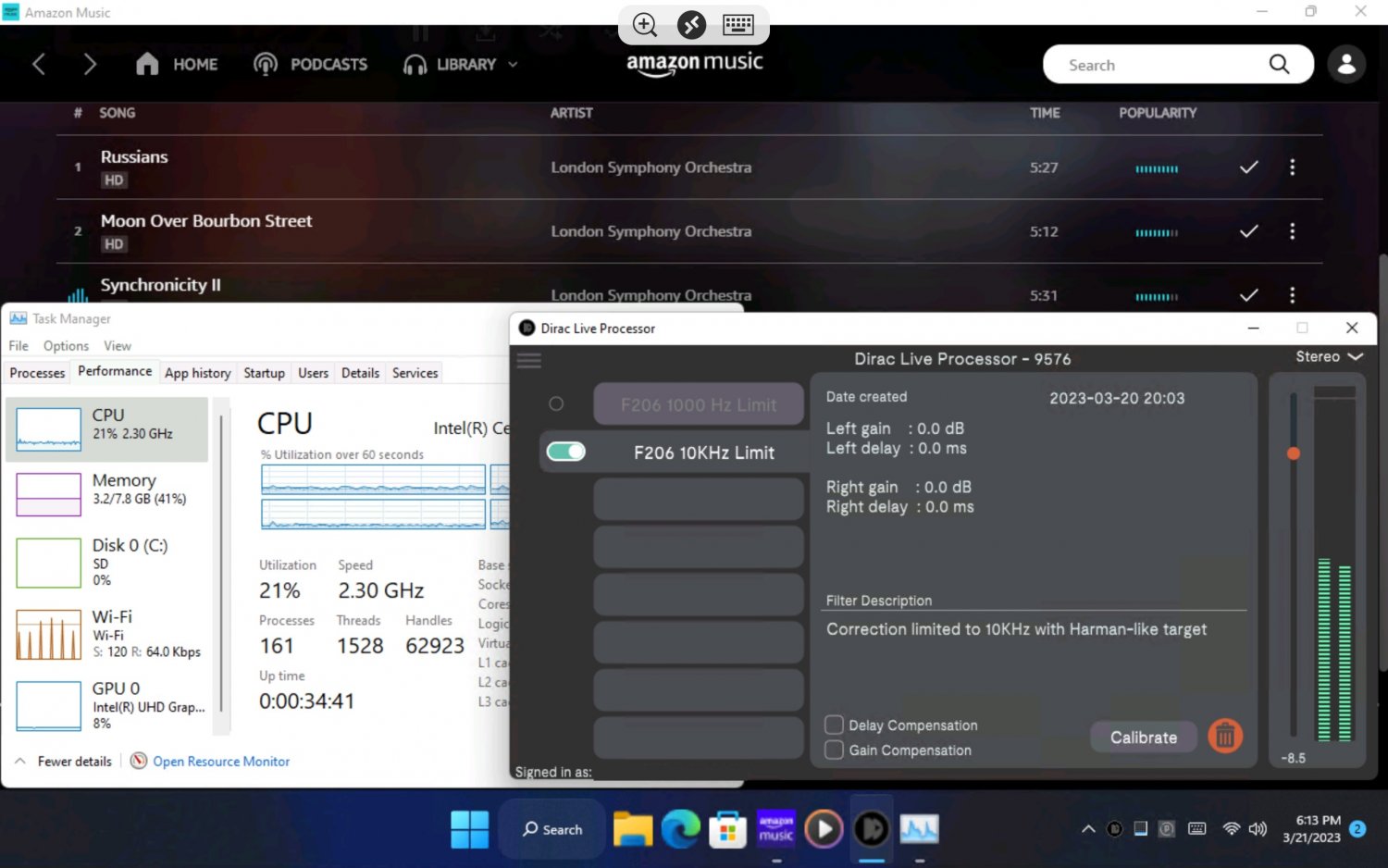1388x868 pixels.
Task: Open the Podcasts section icon
Action: pyautogui.click(x=266, y=64)
